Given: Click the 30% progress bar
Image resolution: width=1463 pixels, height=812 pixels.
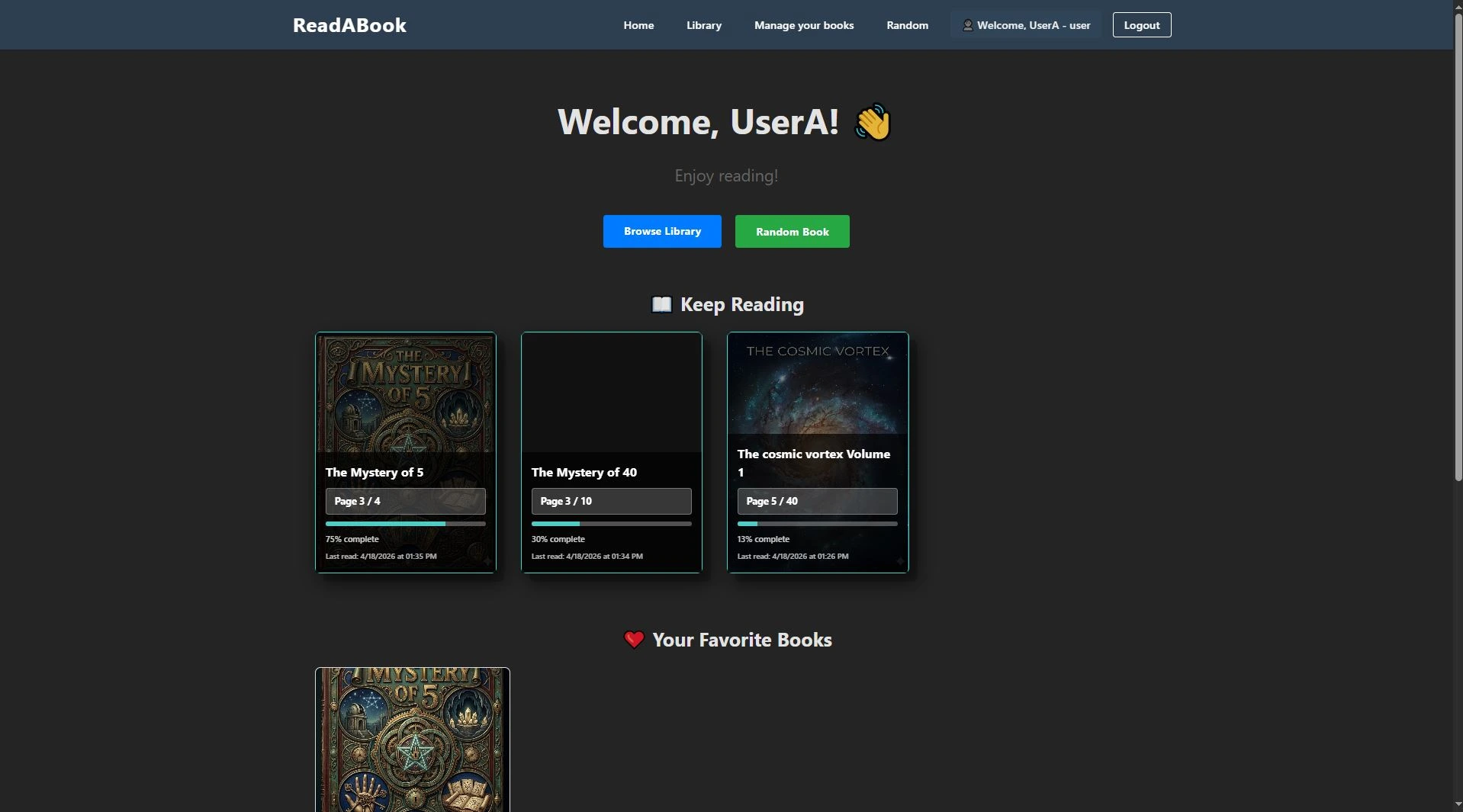Looking at the screenshot, I should coord(611,524).
